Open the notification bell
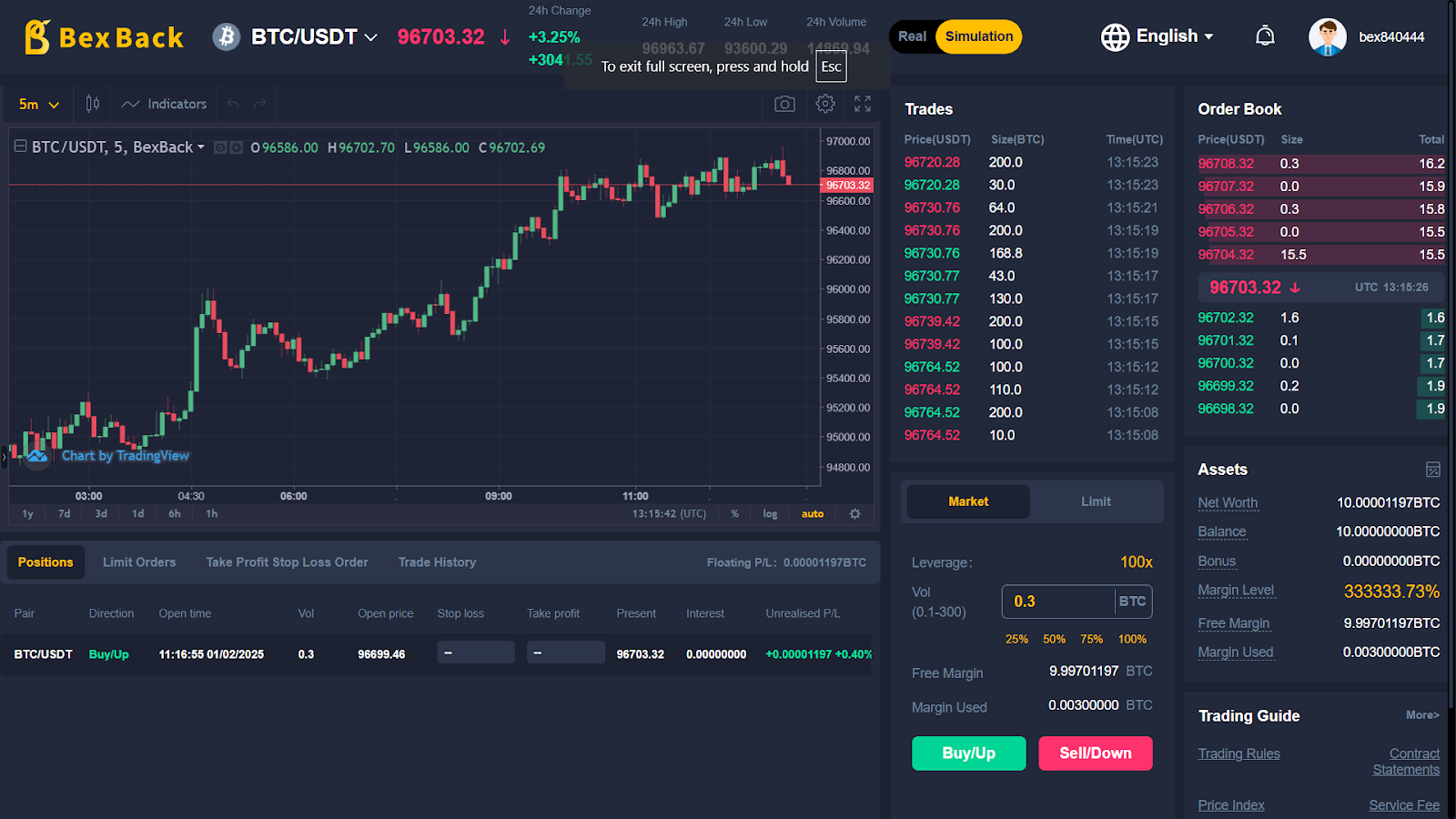1456x819 pixels. [x=1265, y=36]
